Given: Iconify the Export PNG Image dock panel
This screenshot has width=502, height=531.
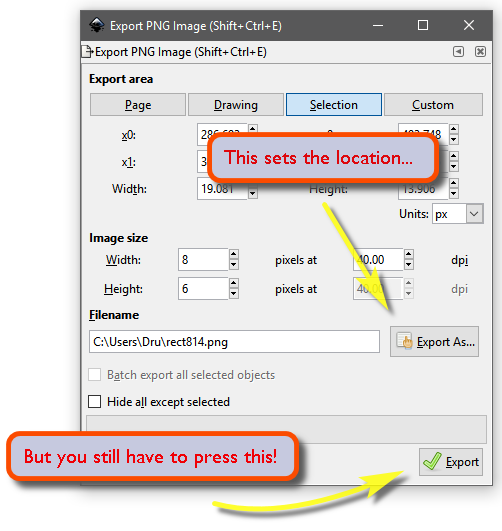Looking at the screenshot, I should [x=458, y=52].
